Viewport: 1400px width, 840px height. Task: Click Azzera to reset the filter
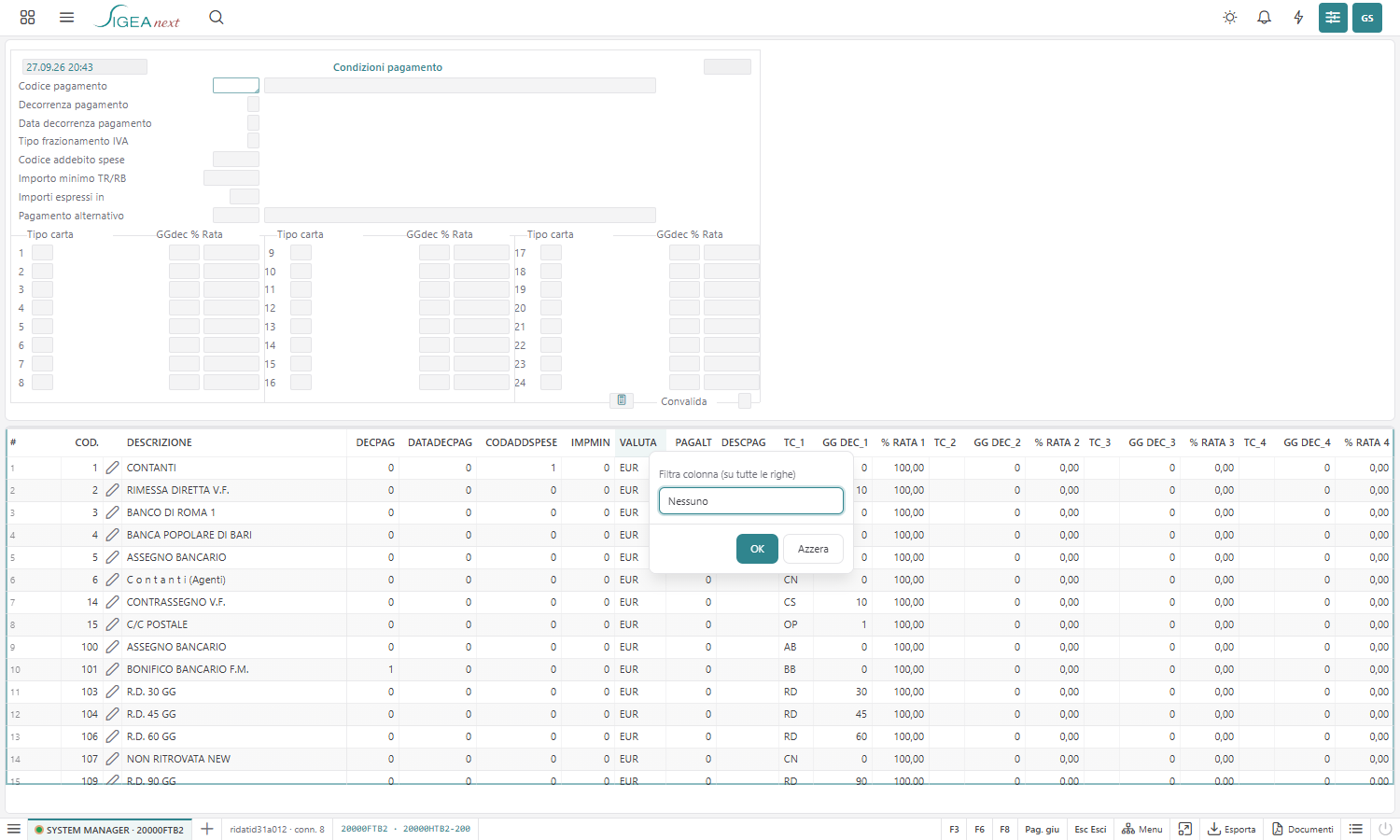tap(813, 549)
